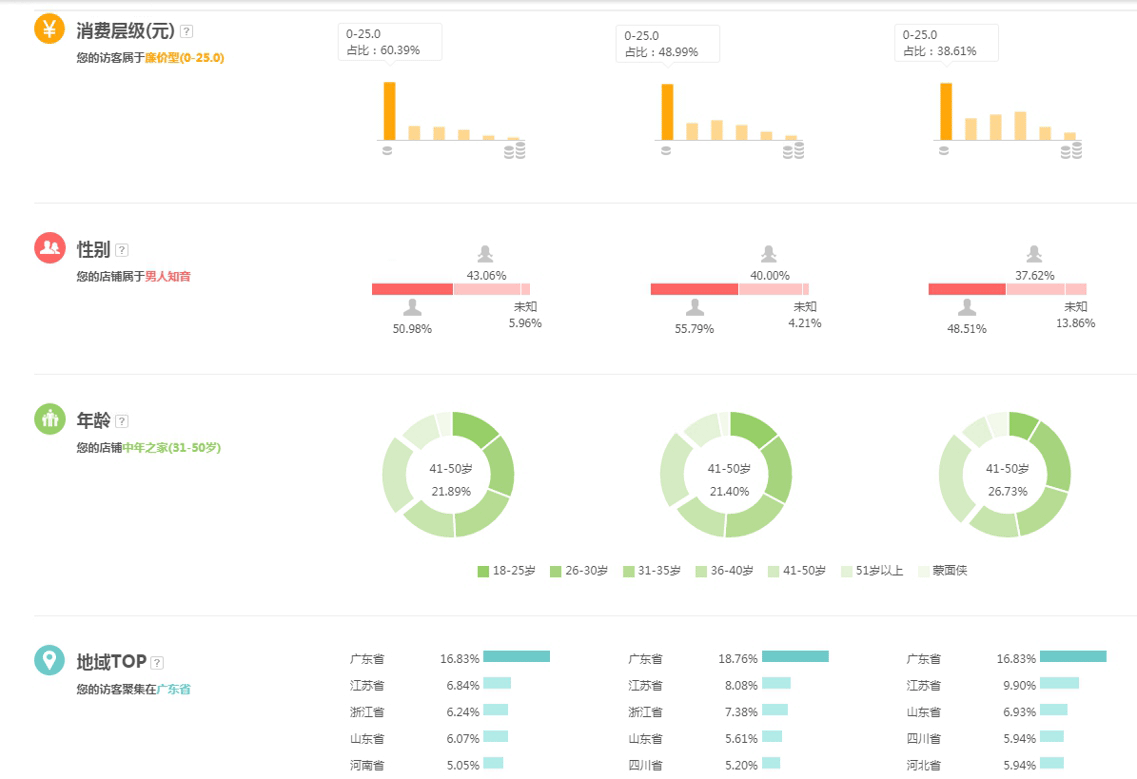Click male silhouette icon above 55.79%
The image size is (1137, 779).
[694, 308]
